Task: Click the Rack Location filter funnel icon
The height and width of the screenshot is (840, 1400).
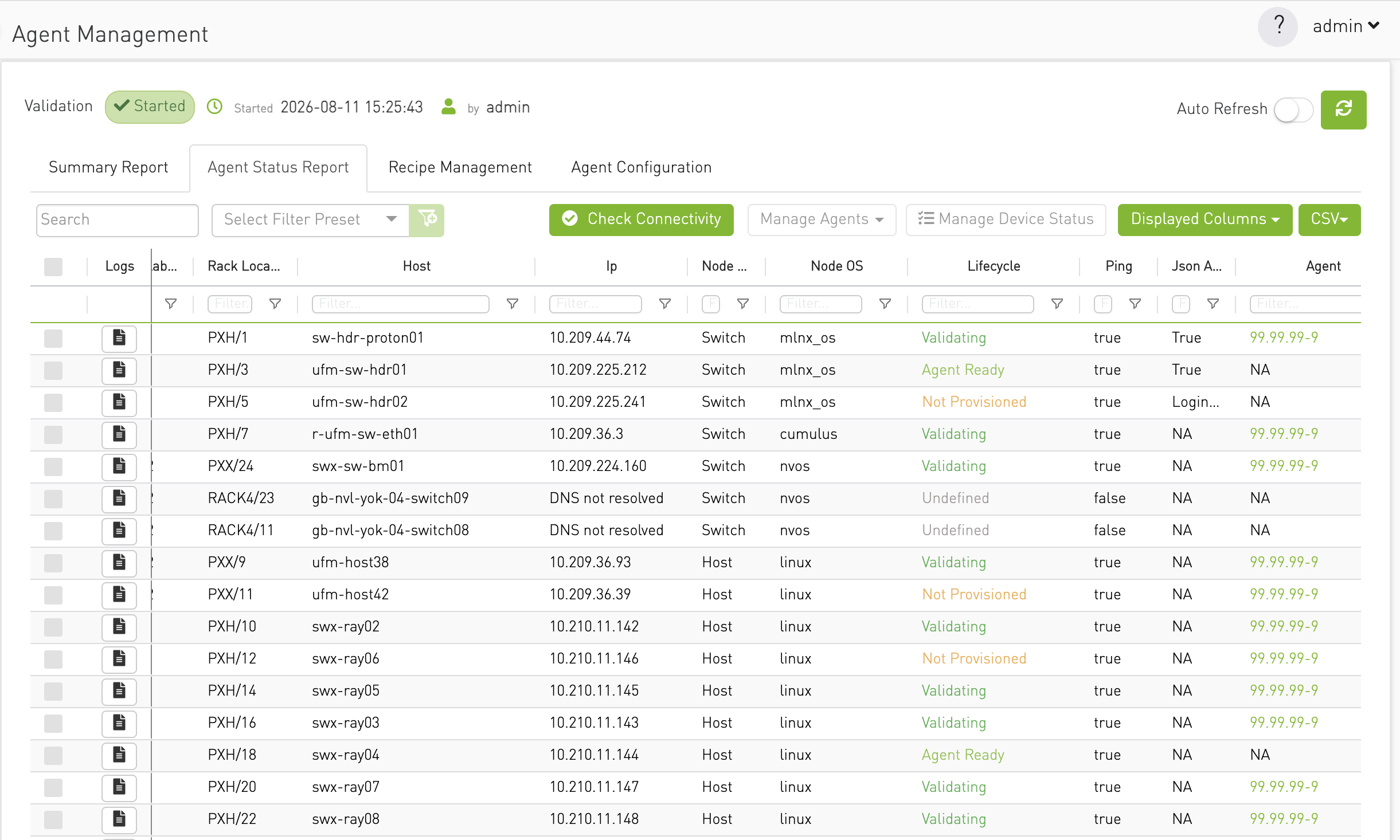Action: pyautogui.click(x=275, y=304)
